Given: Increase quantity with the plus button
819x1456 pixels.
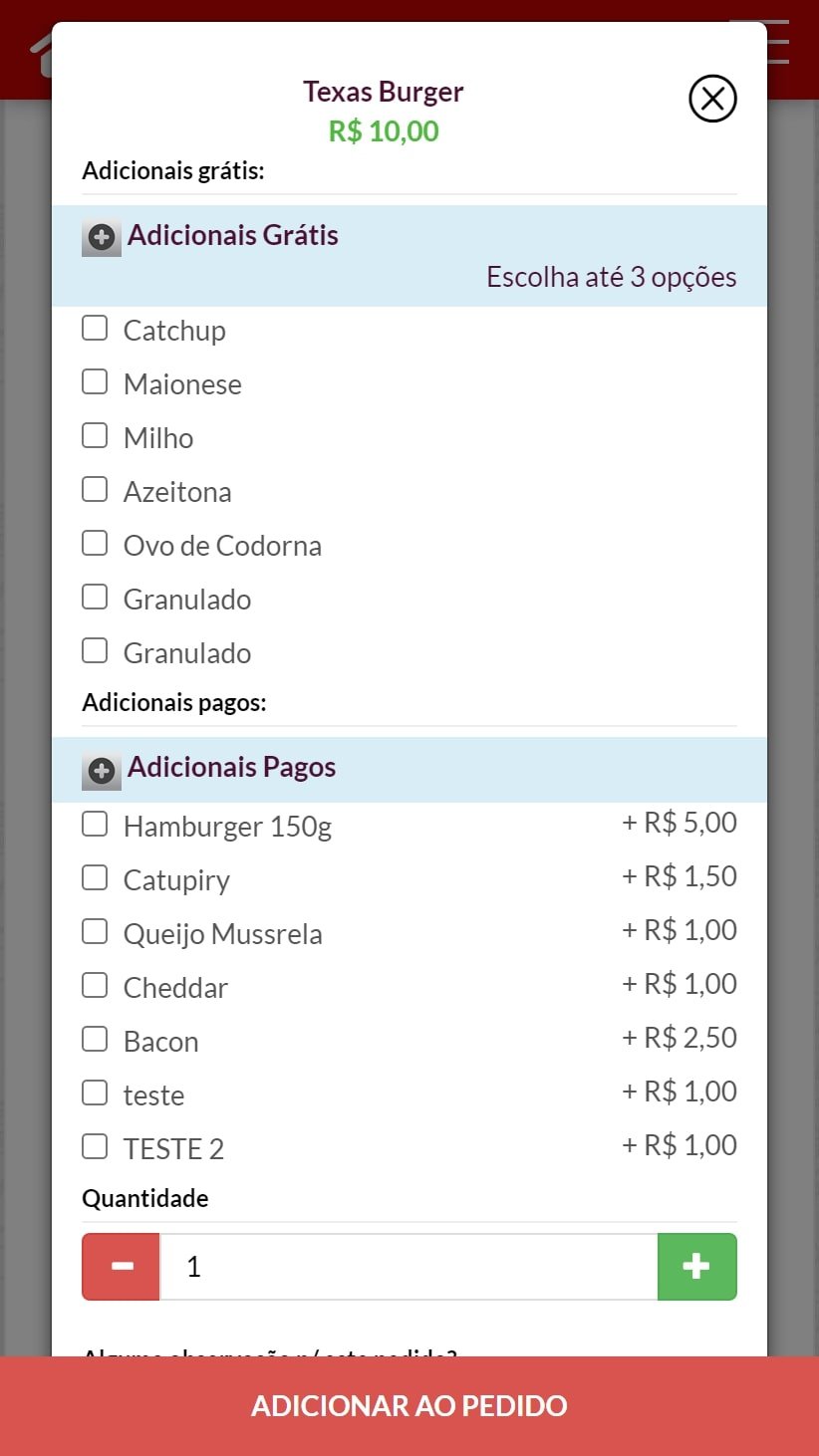Looking at the screenshot, I should 696,1266.
